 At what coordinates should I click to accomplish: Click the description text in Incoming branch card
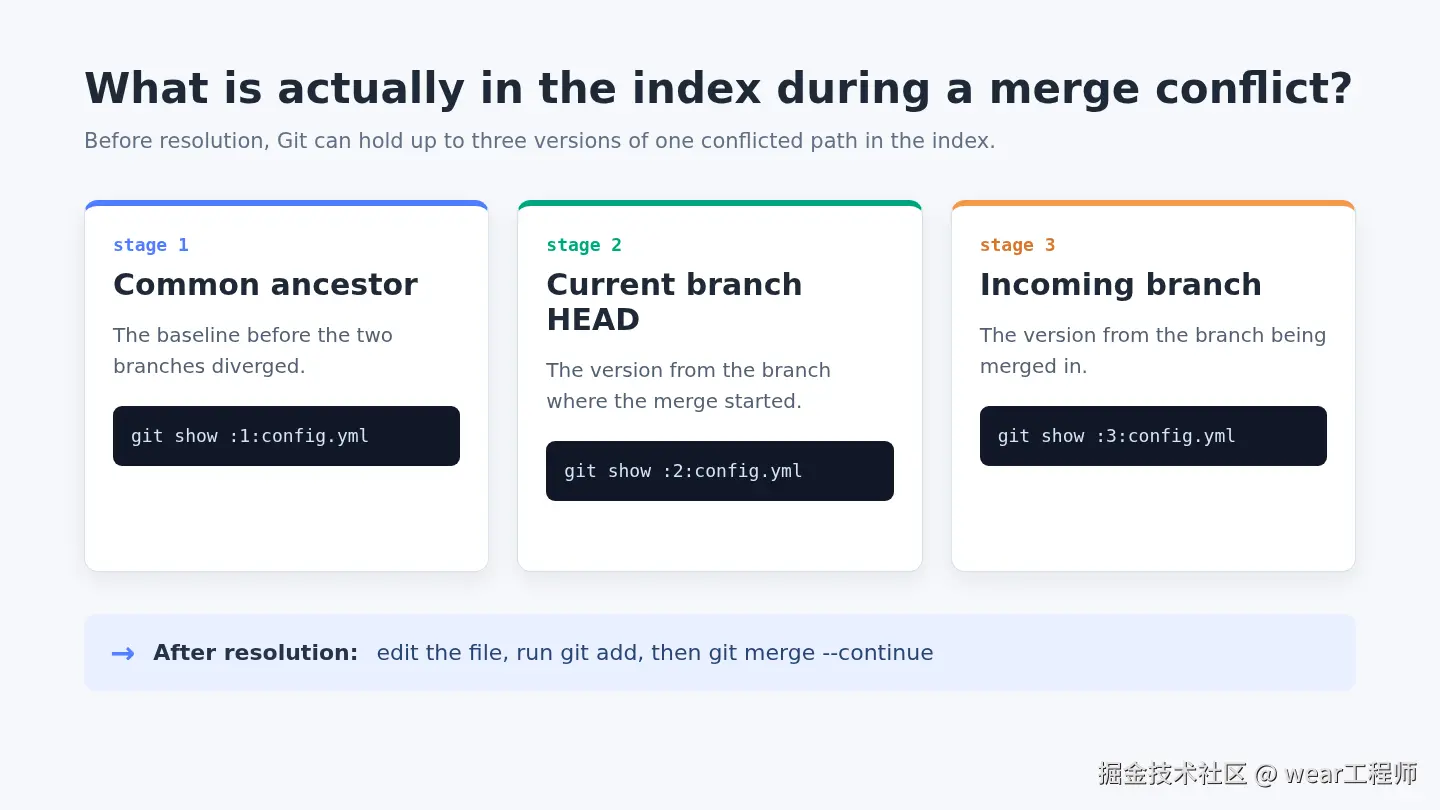tap(1153, 350)
